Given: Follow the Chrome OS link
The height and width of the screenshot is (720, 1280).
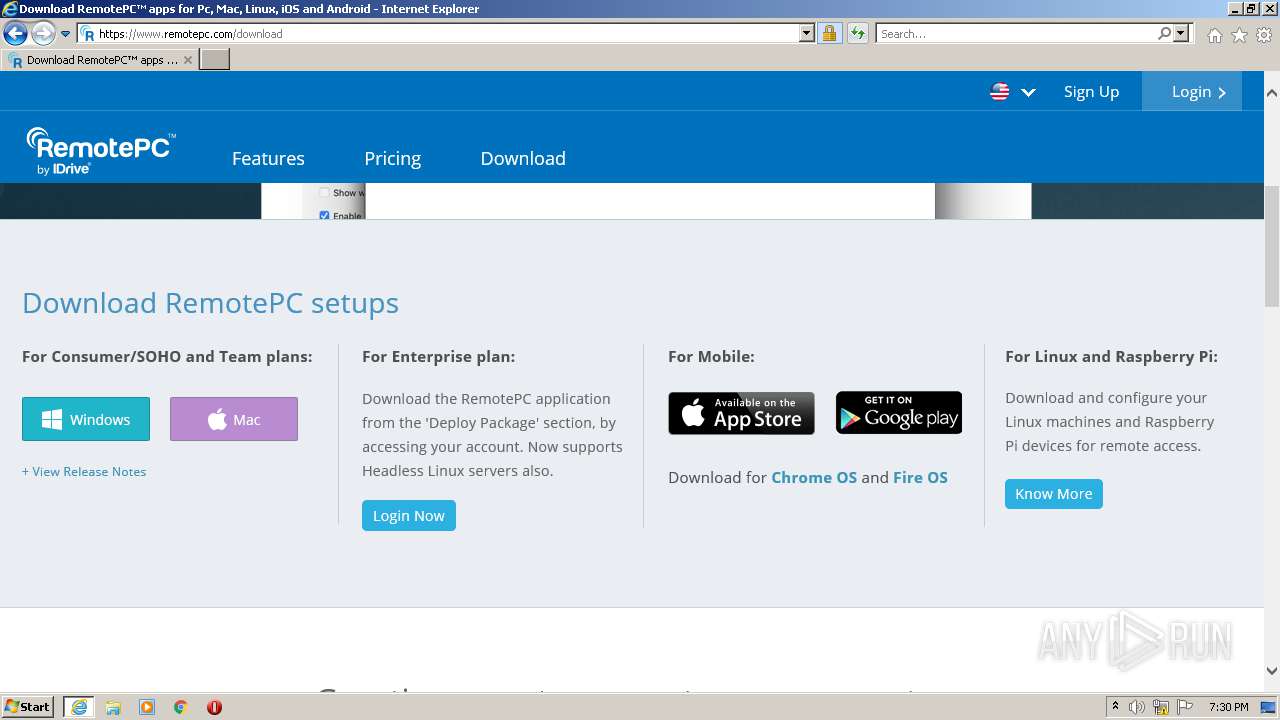Looking at the screenshot, I should [814, 478].
